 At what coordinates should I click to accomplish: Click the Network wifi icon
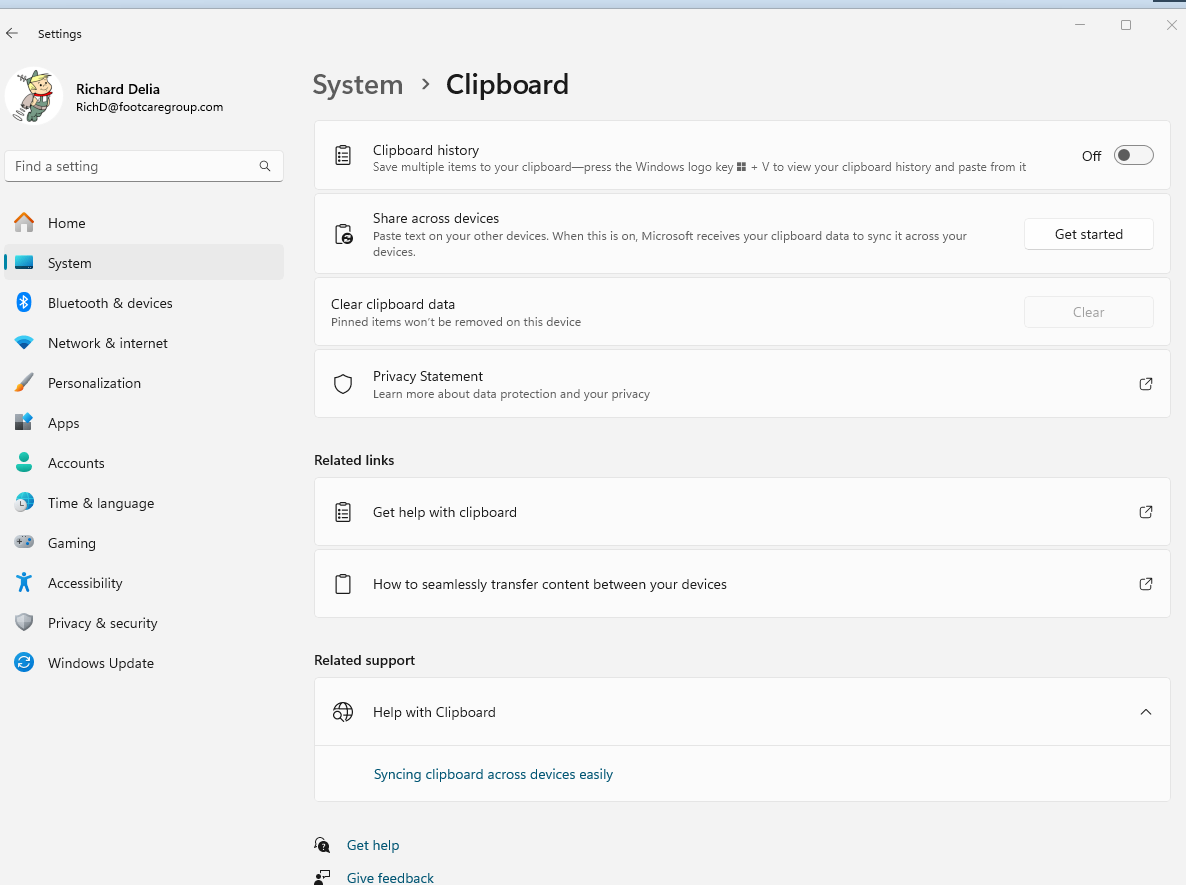pos(24,343)
